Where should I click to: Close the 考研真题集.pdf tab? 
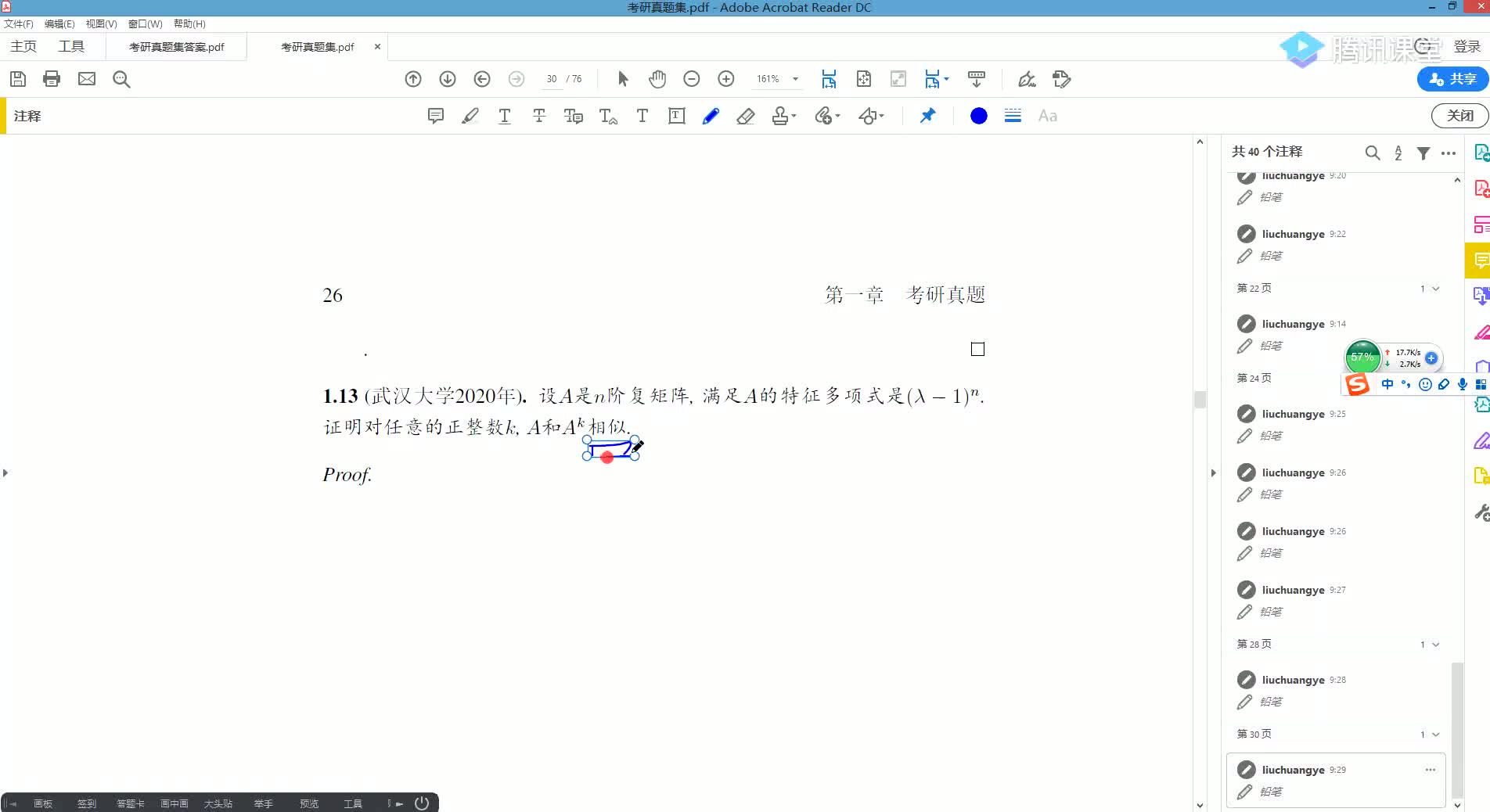click(377, 47)
